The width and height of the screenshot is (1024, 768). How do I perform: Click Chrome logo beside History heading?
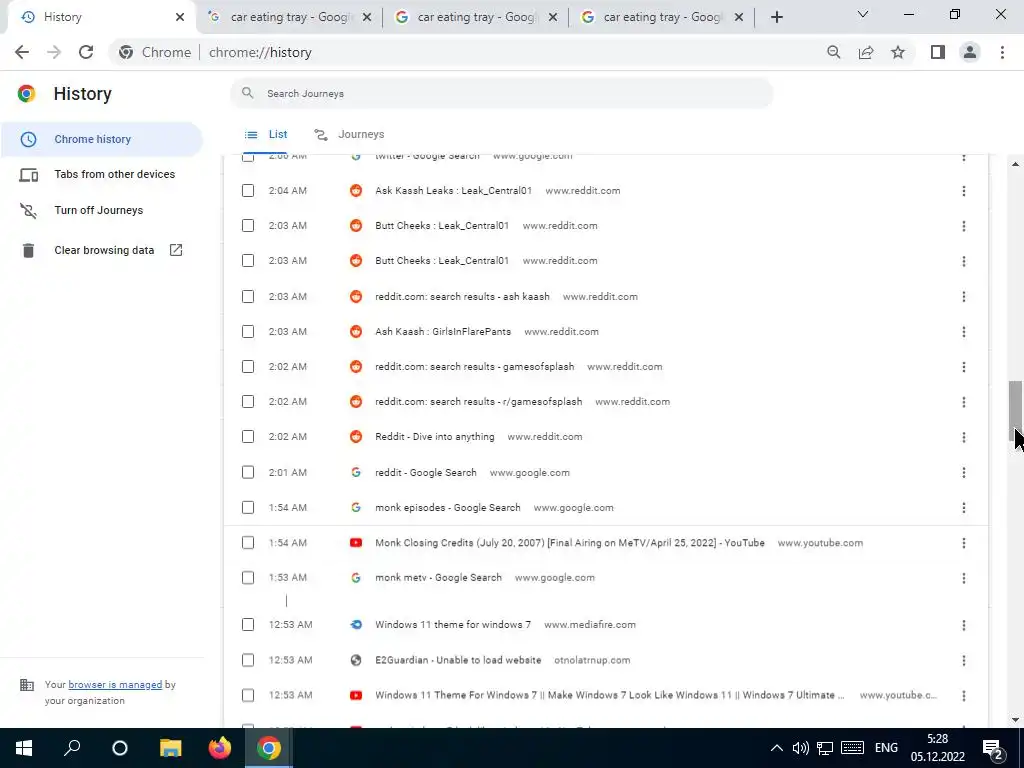[x=26, y=93]
